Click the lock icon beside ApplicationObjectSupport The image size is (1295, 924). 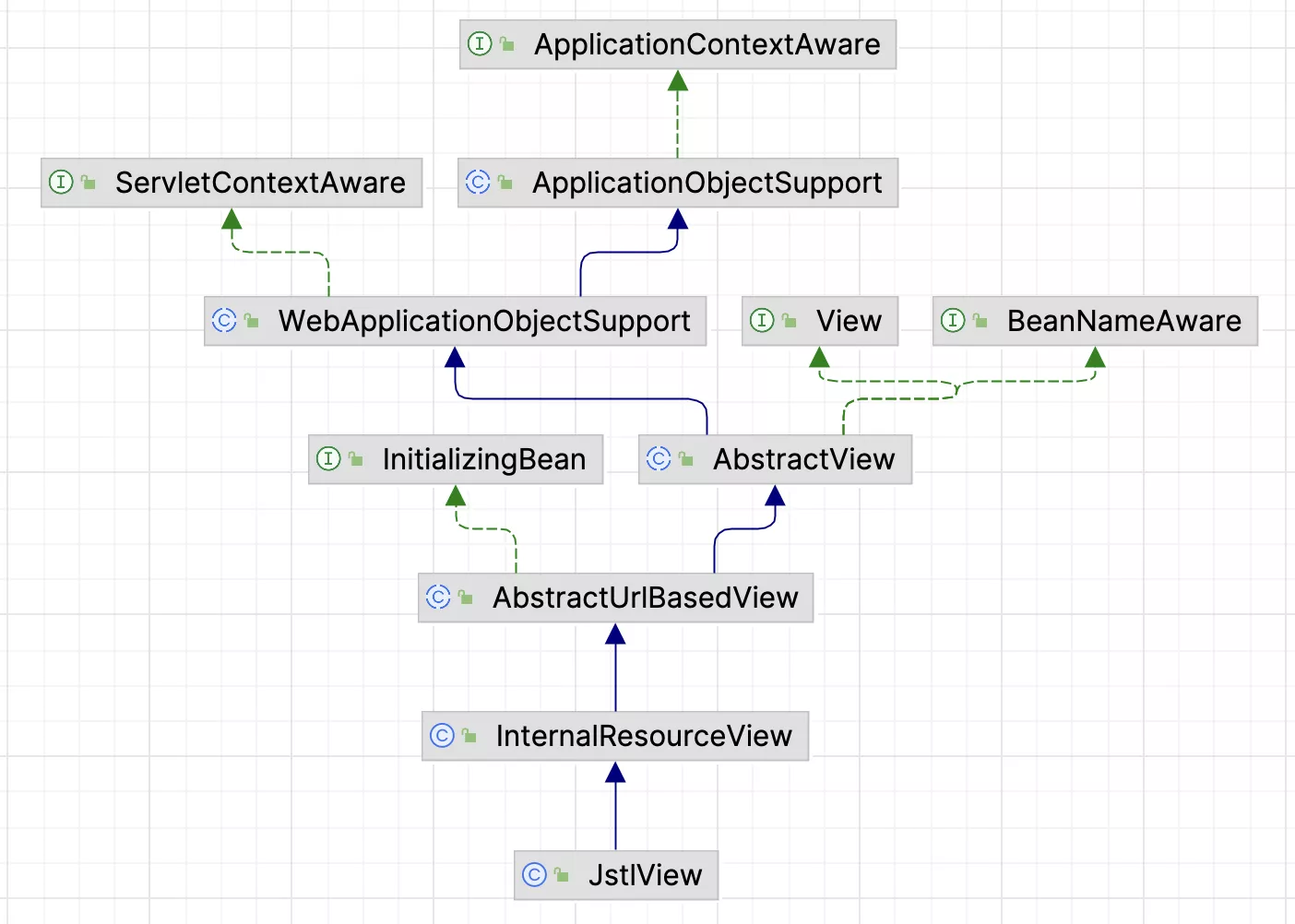point(505,182)
